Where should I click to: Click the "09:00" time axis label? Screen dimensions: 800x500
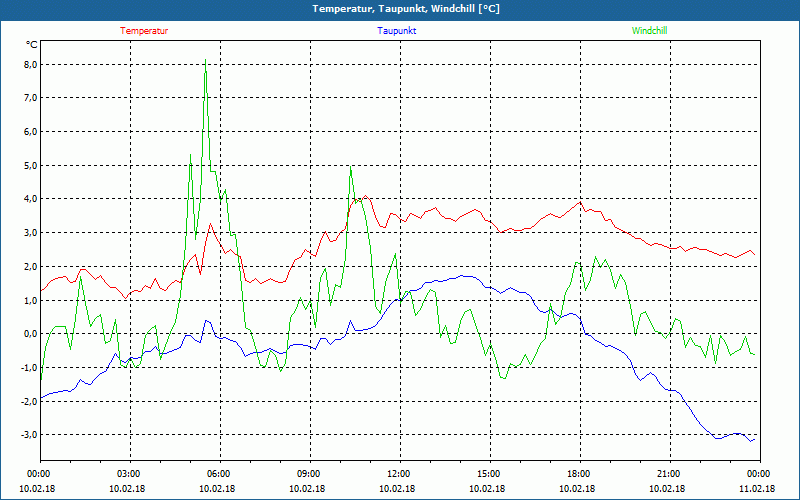(x=310, y=474)
